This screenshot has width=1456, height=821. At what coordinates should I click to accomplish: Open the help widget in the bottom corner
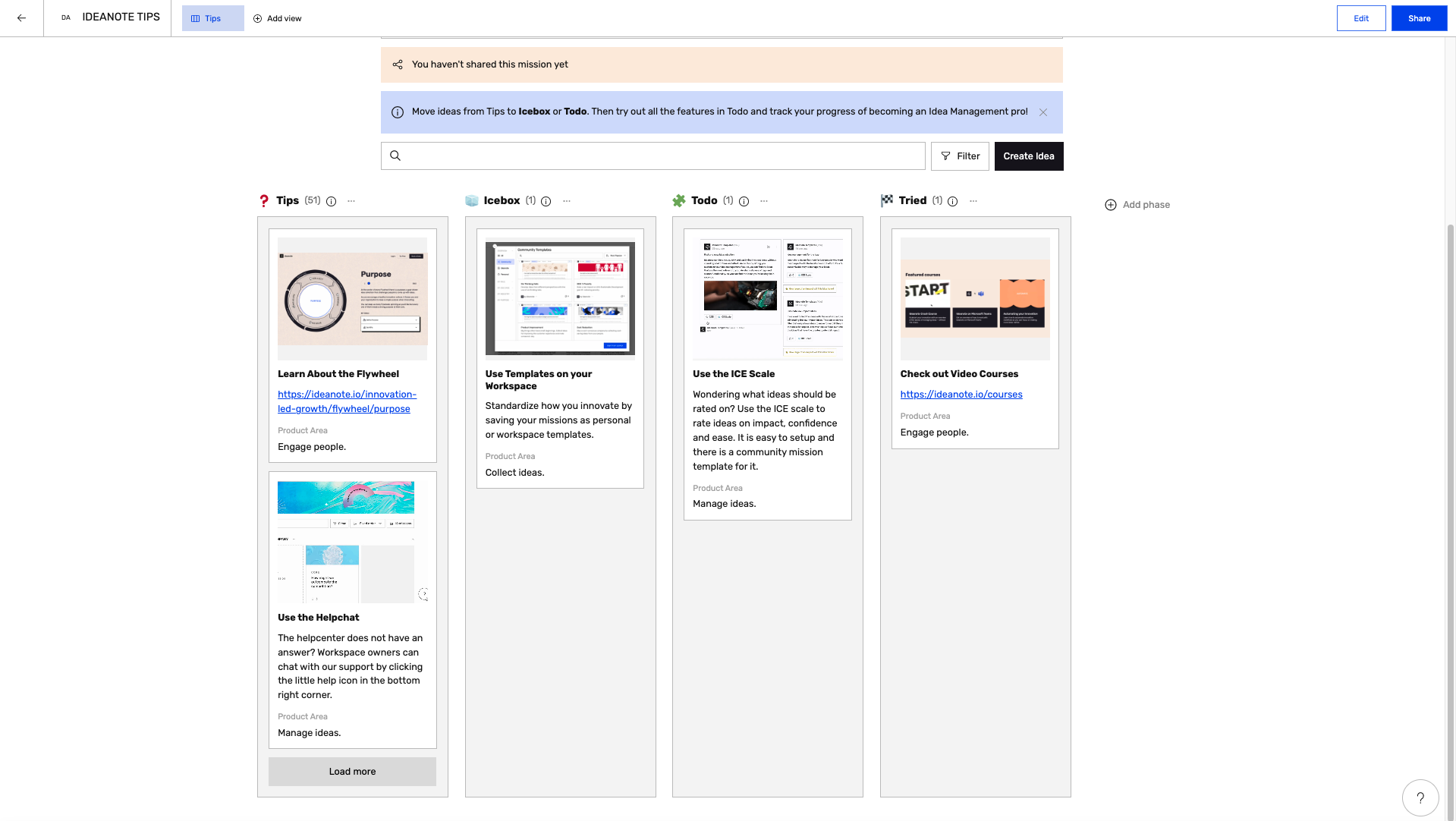[x=1420, y=797]
